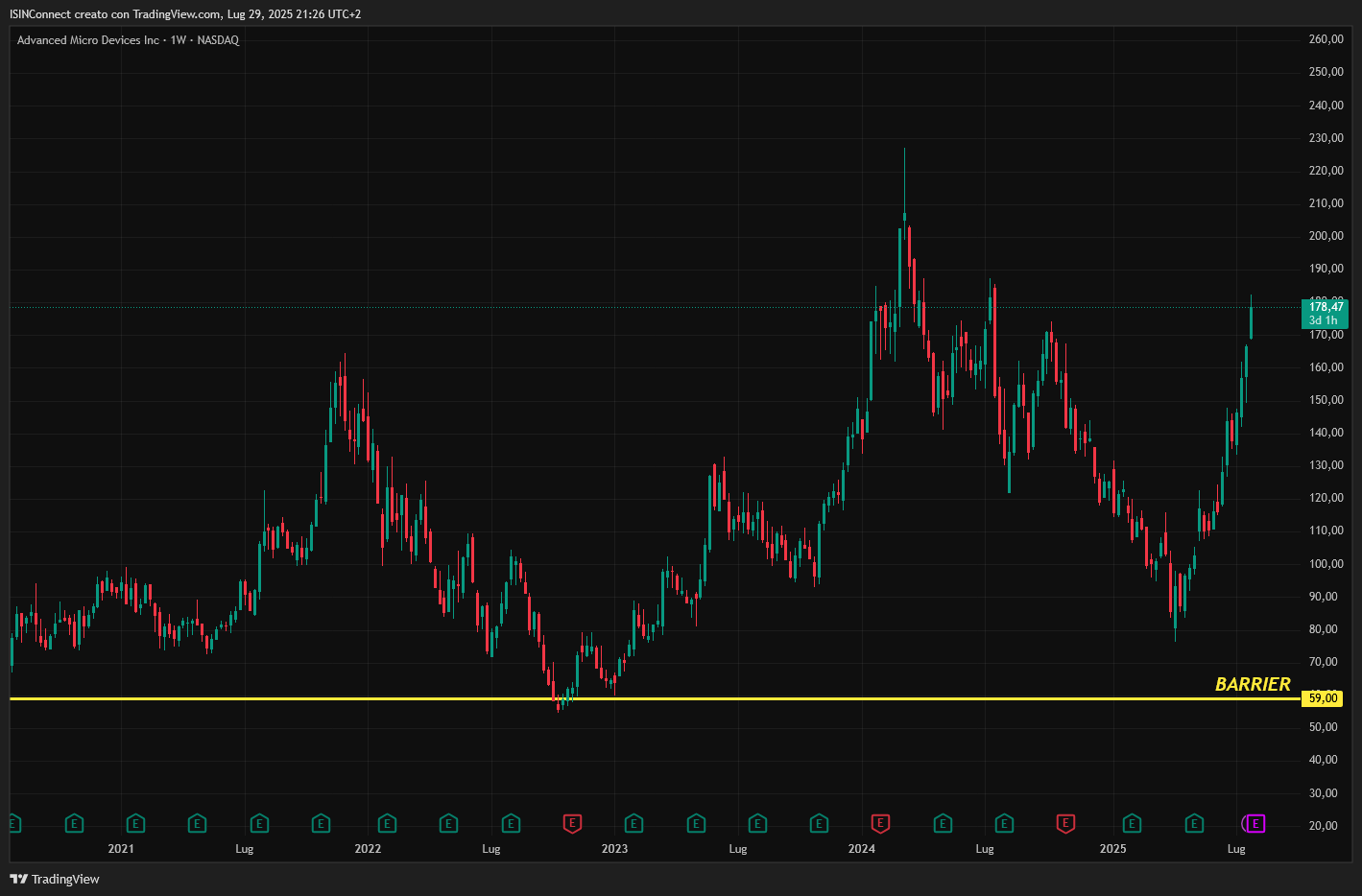Click the red earnings marker just before 2025
Screen dimensions: 1362x896
[x=1065, y=823]
